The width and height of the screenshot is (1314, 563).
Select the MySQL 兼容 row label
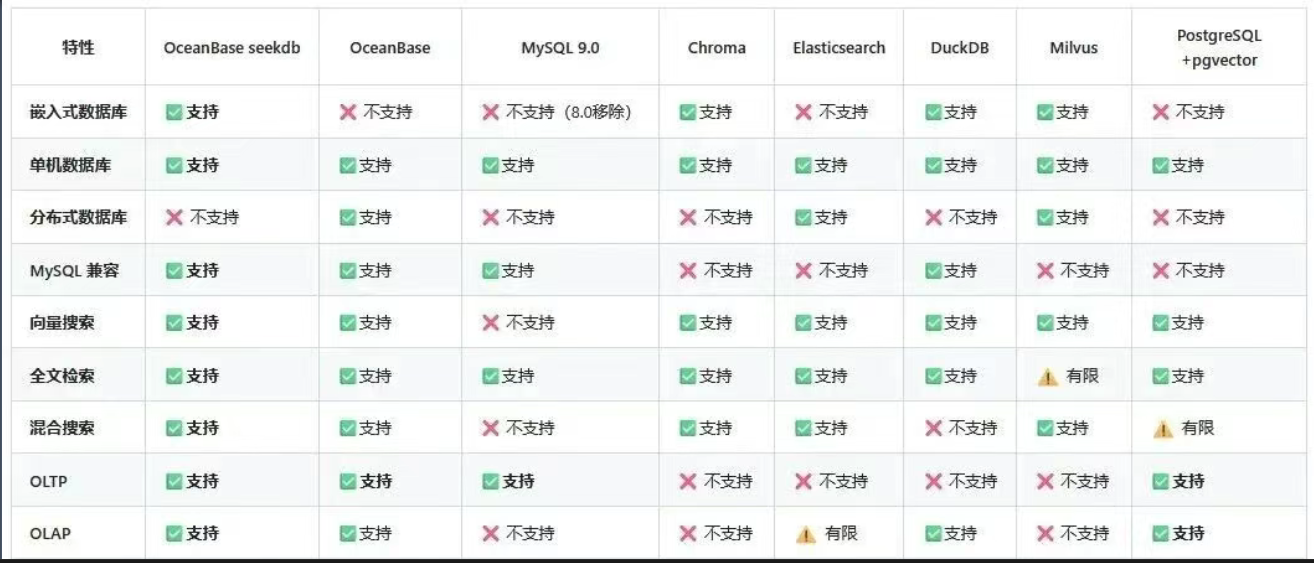[74, 270]
